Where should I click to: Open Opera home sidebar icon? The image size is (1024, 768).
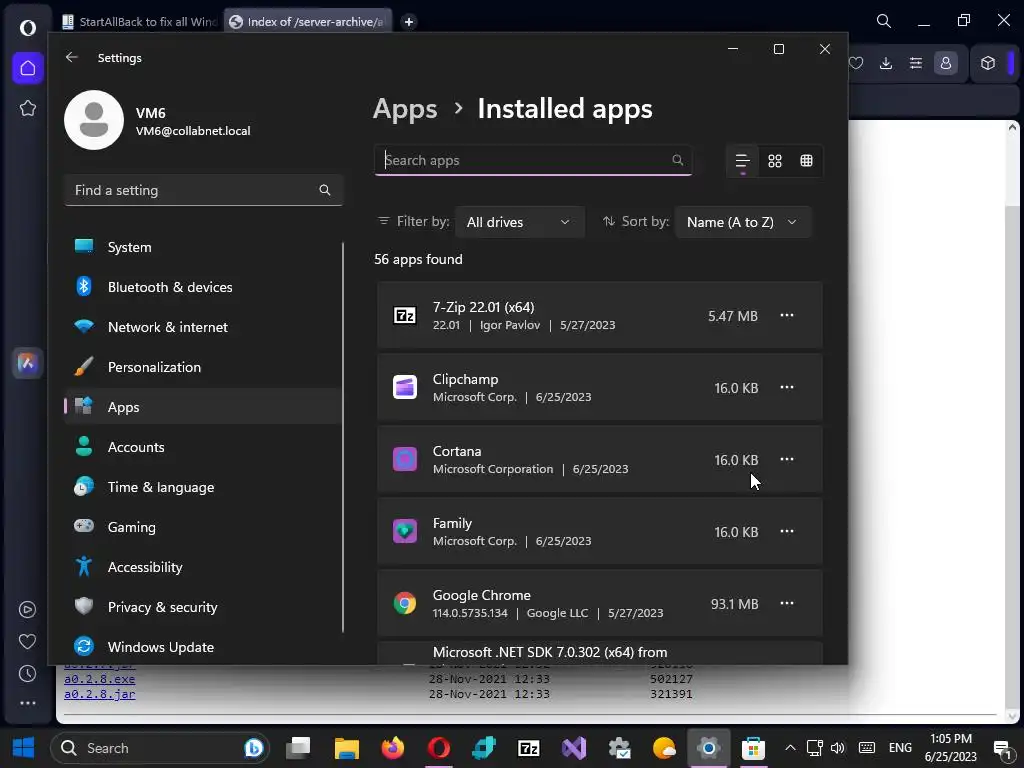27,68
